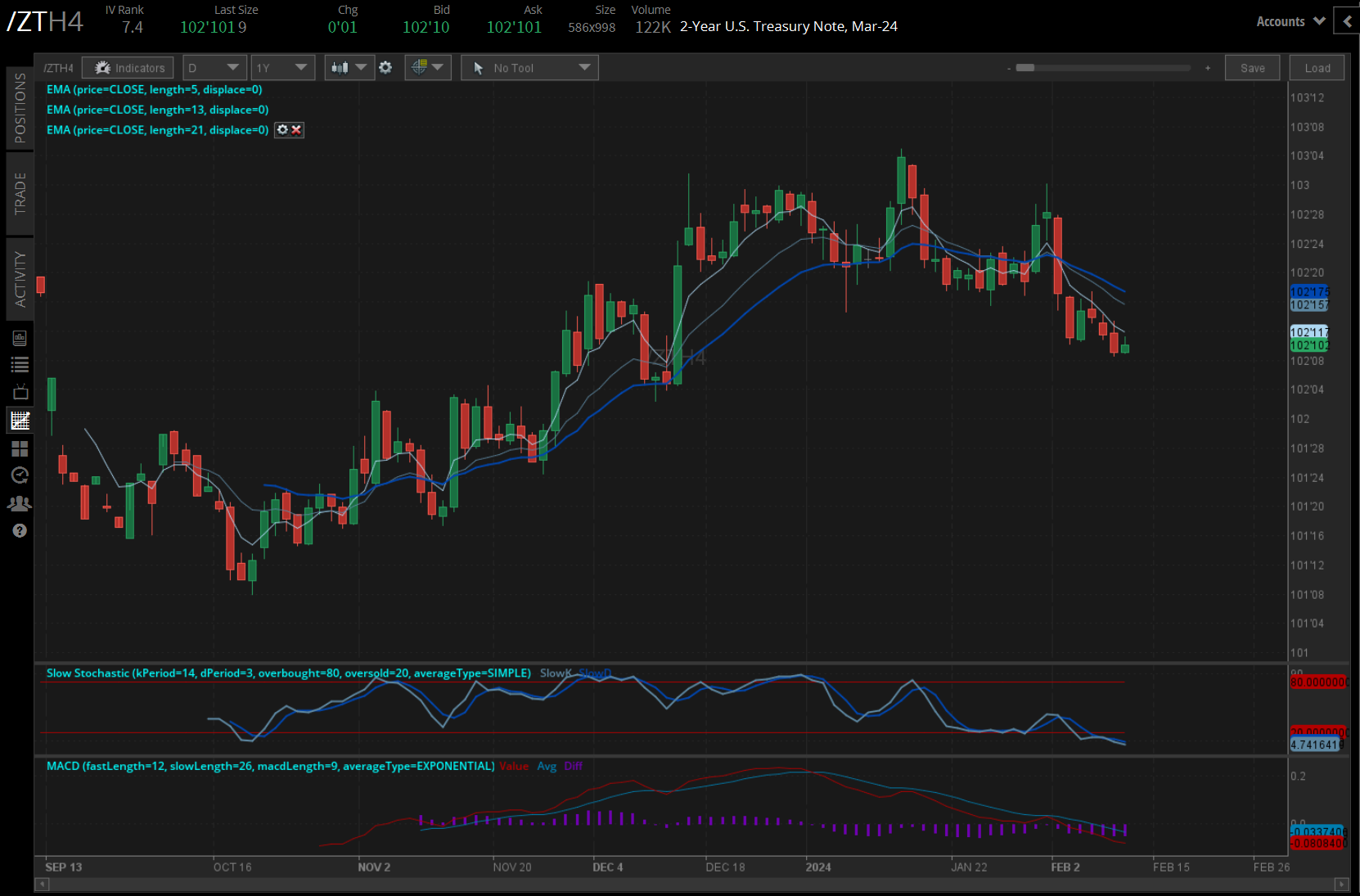Open the market data book icon in sidebar

[x=20, y=338]
